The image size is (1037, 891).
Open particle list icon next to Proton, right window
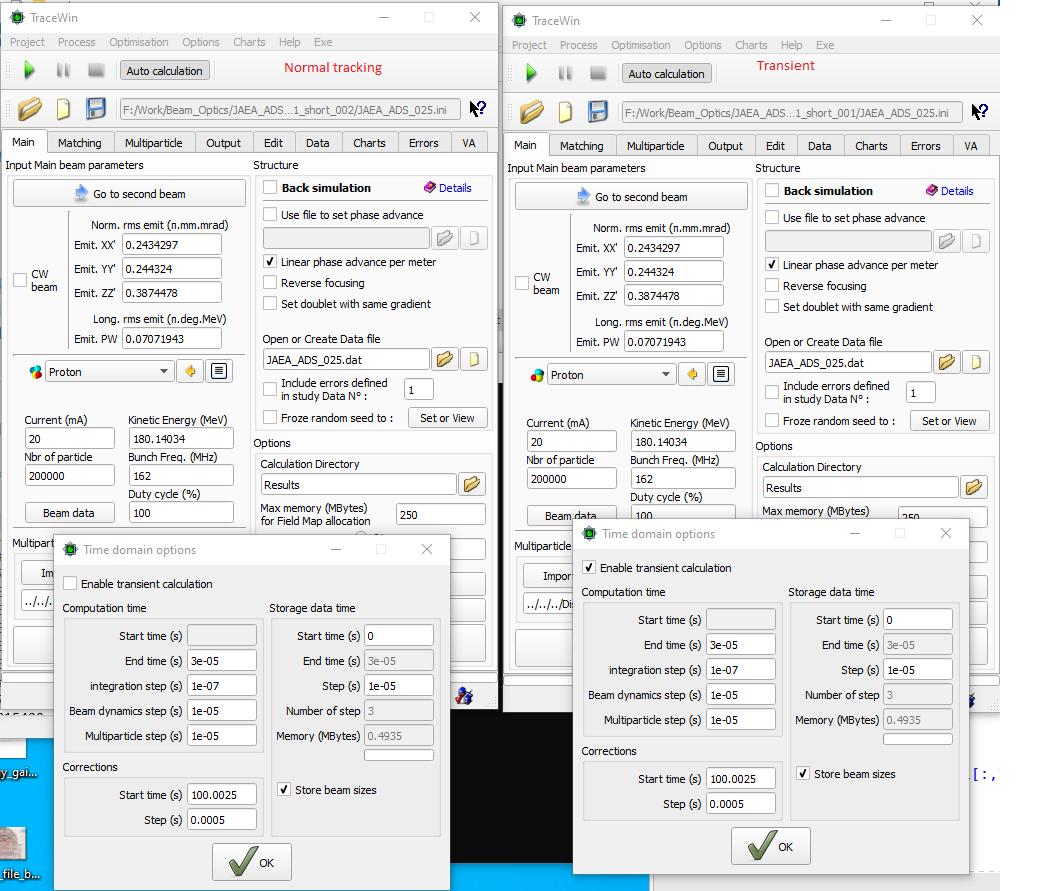click(x=721, y=374)
